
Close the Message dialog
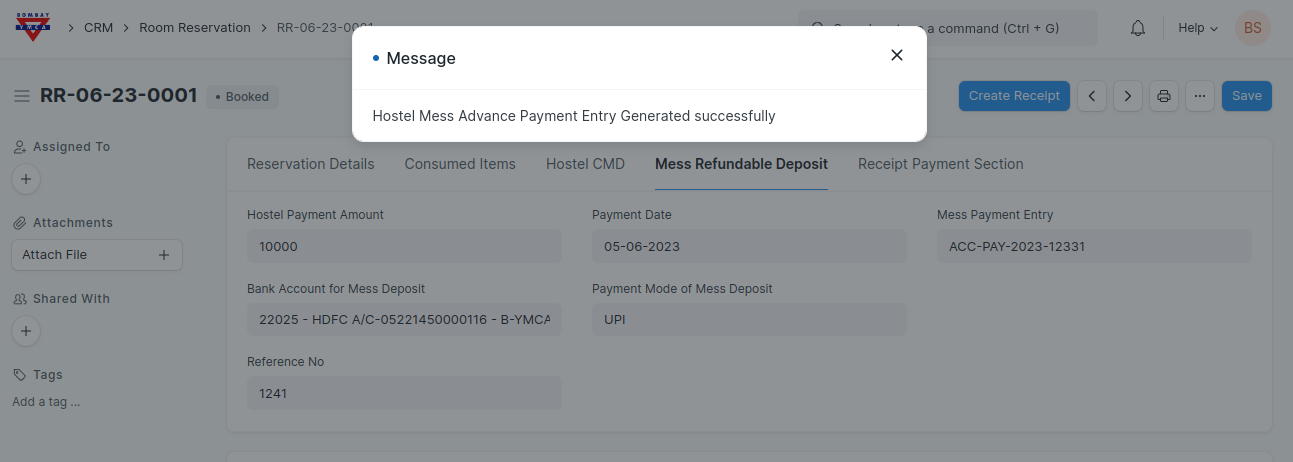897,56
